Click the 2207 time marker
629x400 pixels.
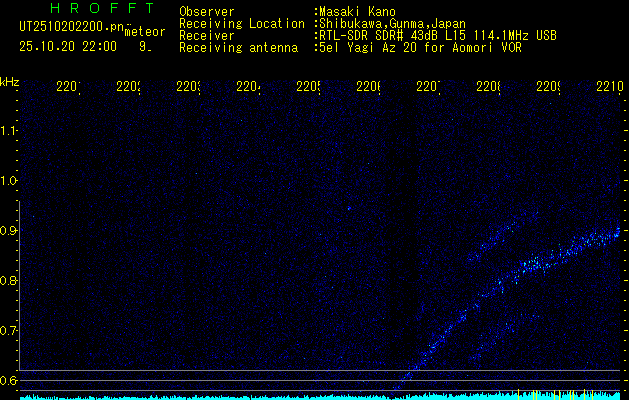pyautogui.click(x=429, y=87)
